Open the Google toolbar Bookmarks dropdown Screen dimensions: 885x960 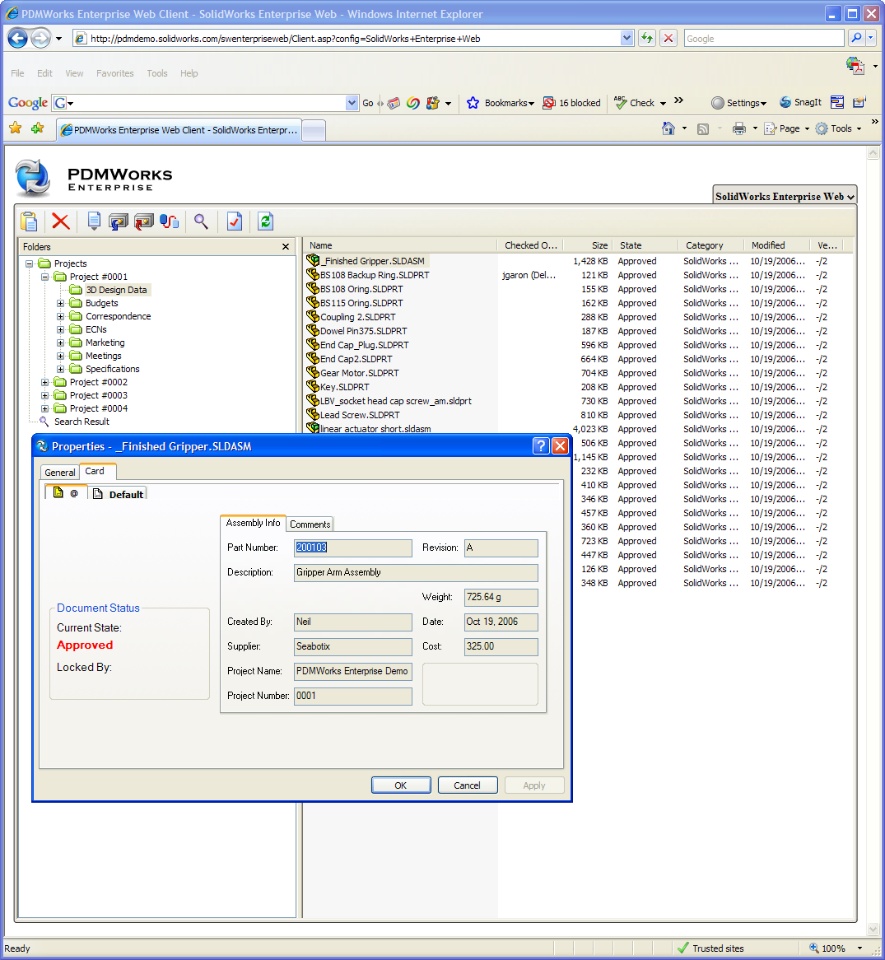(x=501, y=103)
